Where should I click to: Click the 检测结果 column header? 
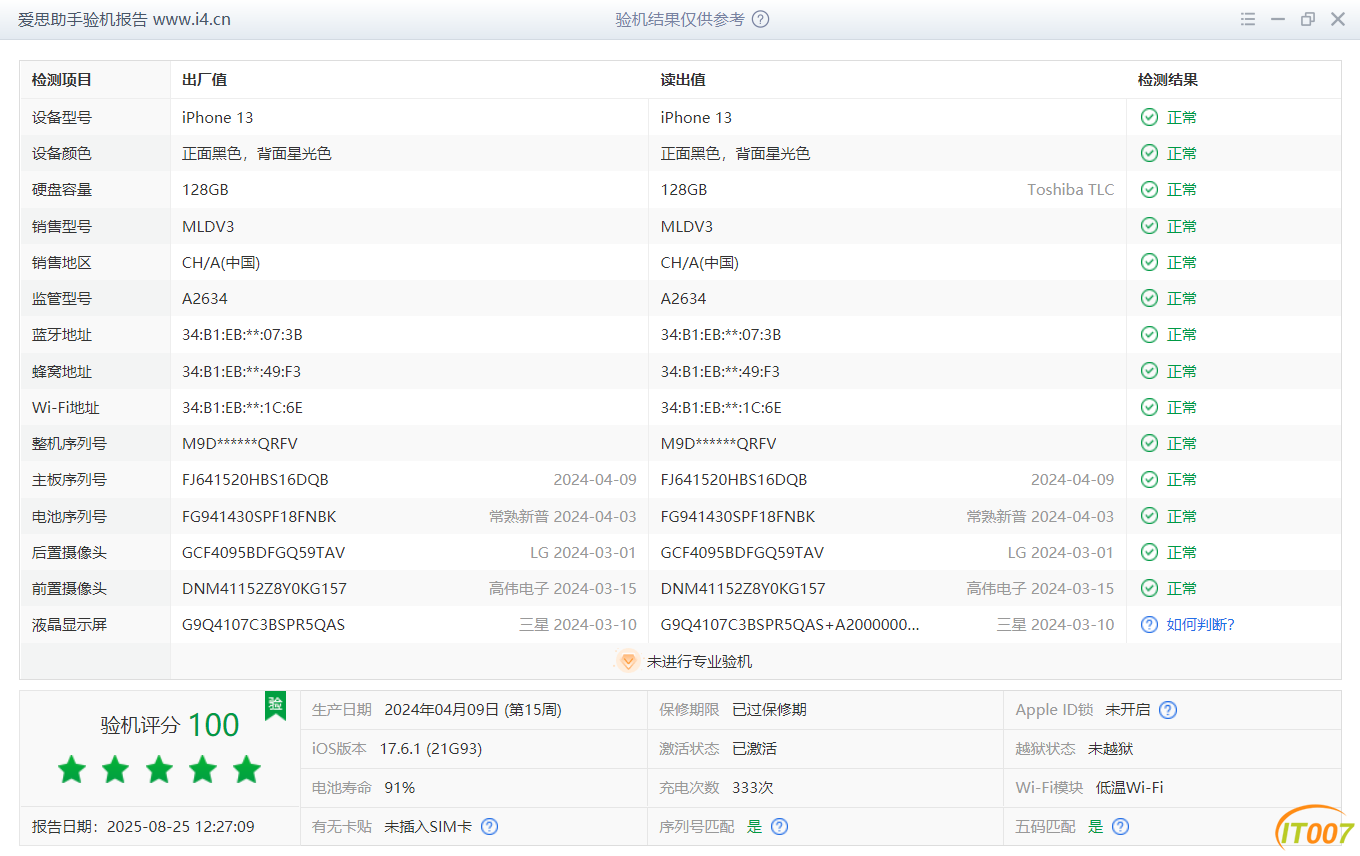pos(1168,80)
